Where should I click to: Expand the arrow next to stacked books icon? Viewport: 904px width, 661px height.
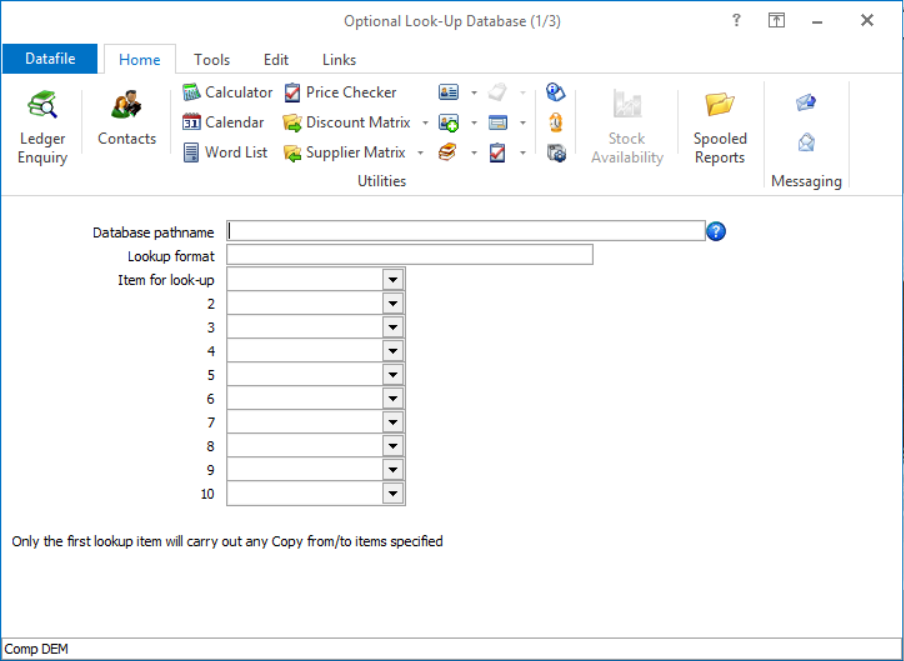click(474, 153)
